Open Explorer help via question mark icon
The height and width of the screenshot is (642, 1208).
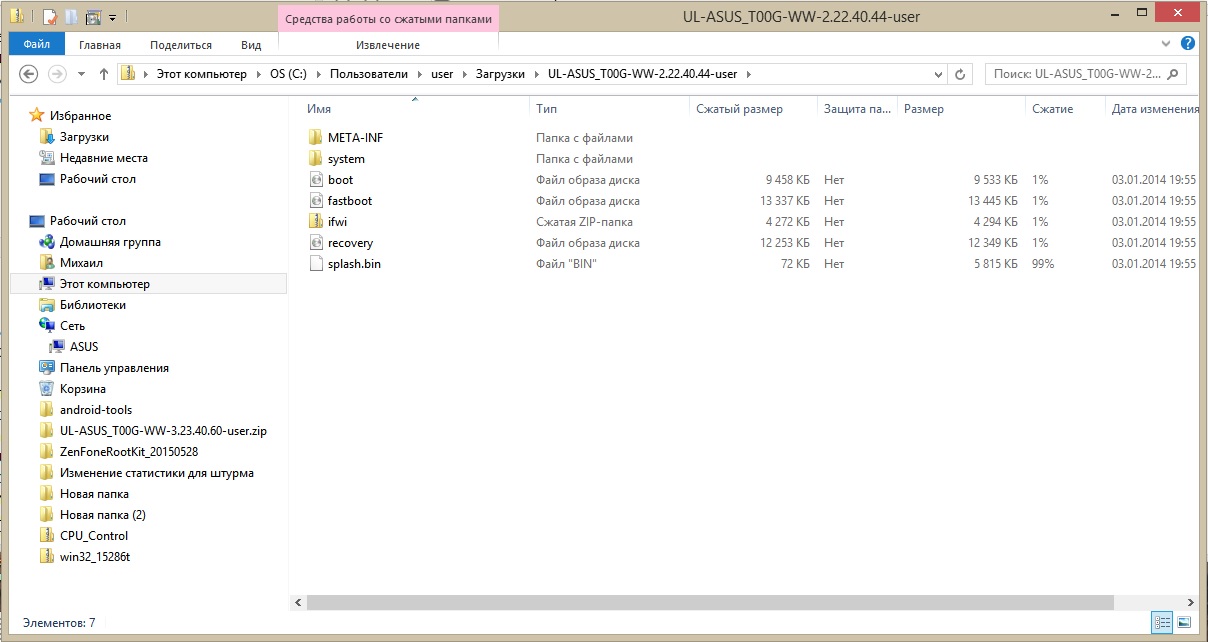[1188, 44]
